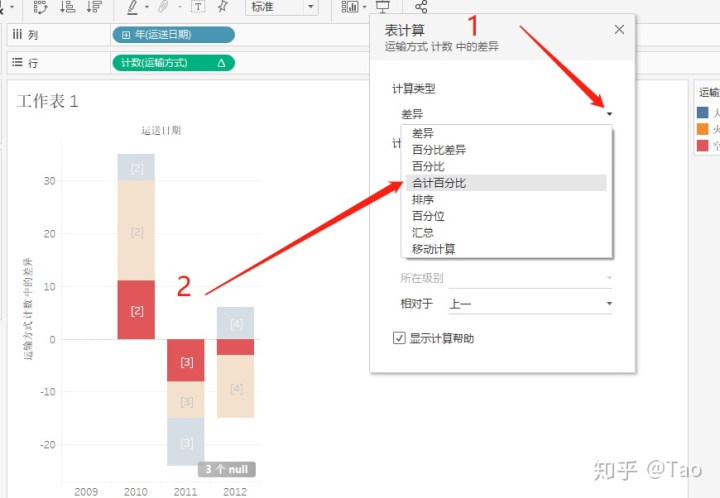Choose 合计百分比 from the list

pos(506,183)
